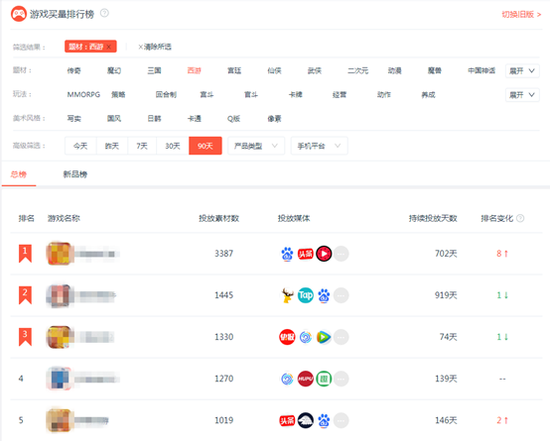Viewport: 550px width, 441px height.
Task: Toggle the Q版 art style filter
Action: tap(234, 119)
